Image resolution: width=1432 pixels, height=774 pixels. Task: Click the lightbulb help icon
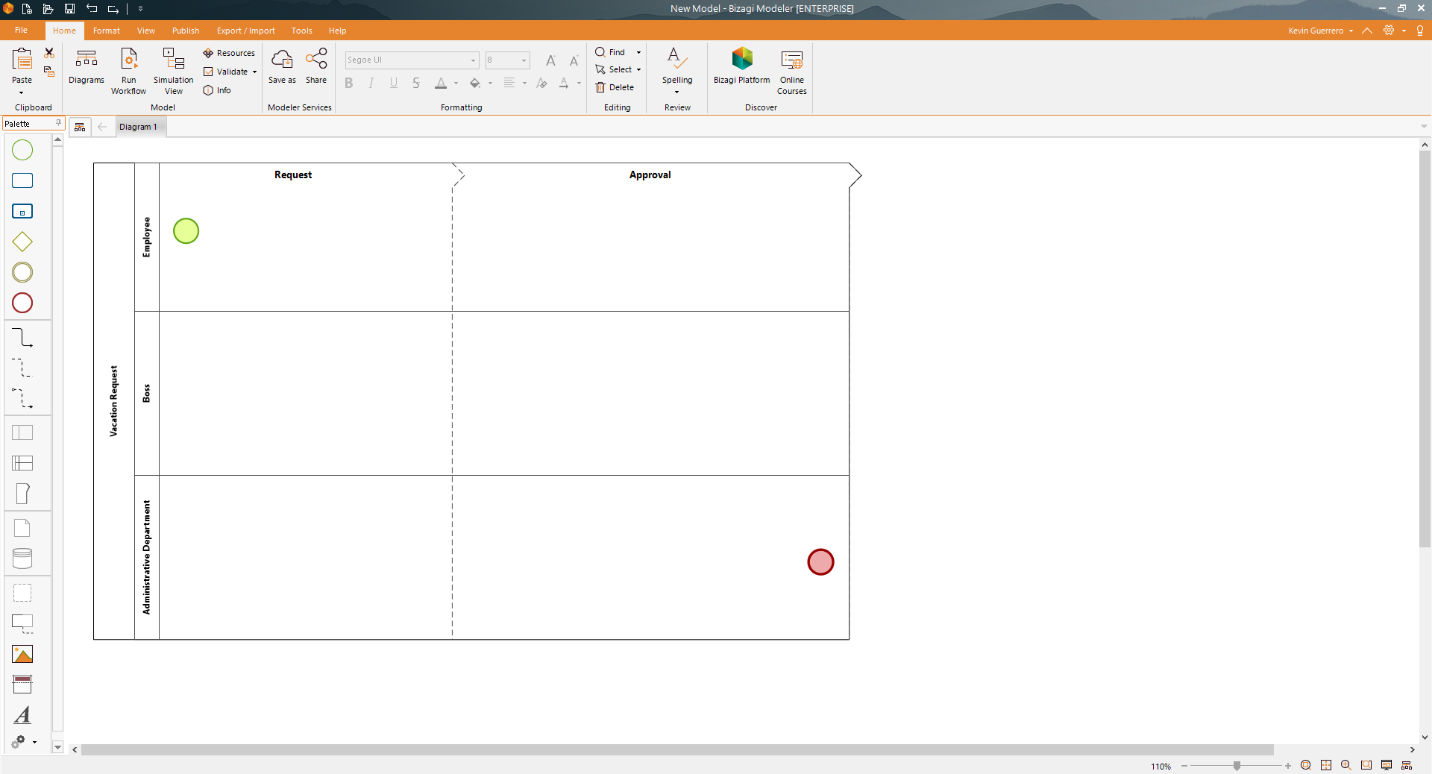[1420, 31]
